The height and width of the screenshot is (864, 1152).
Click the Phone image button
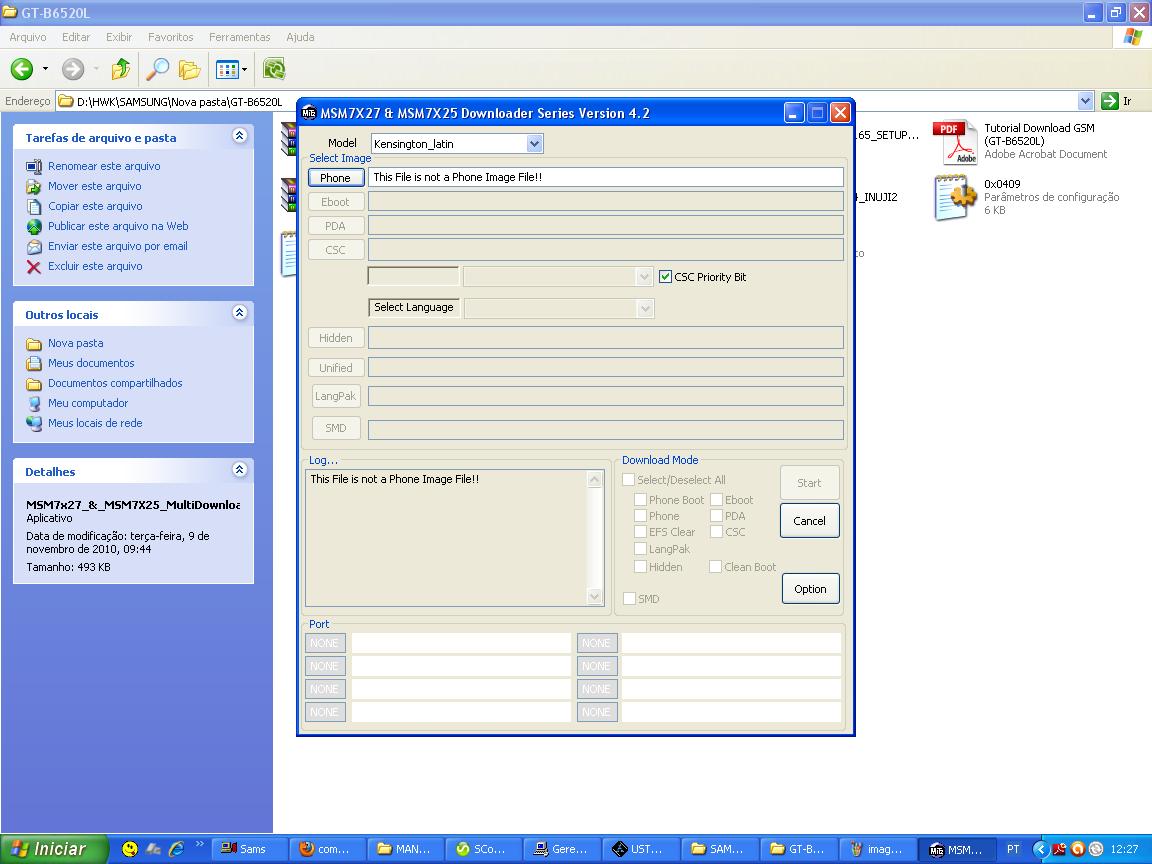click(336, 178)
